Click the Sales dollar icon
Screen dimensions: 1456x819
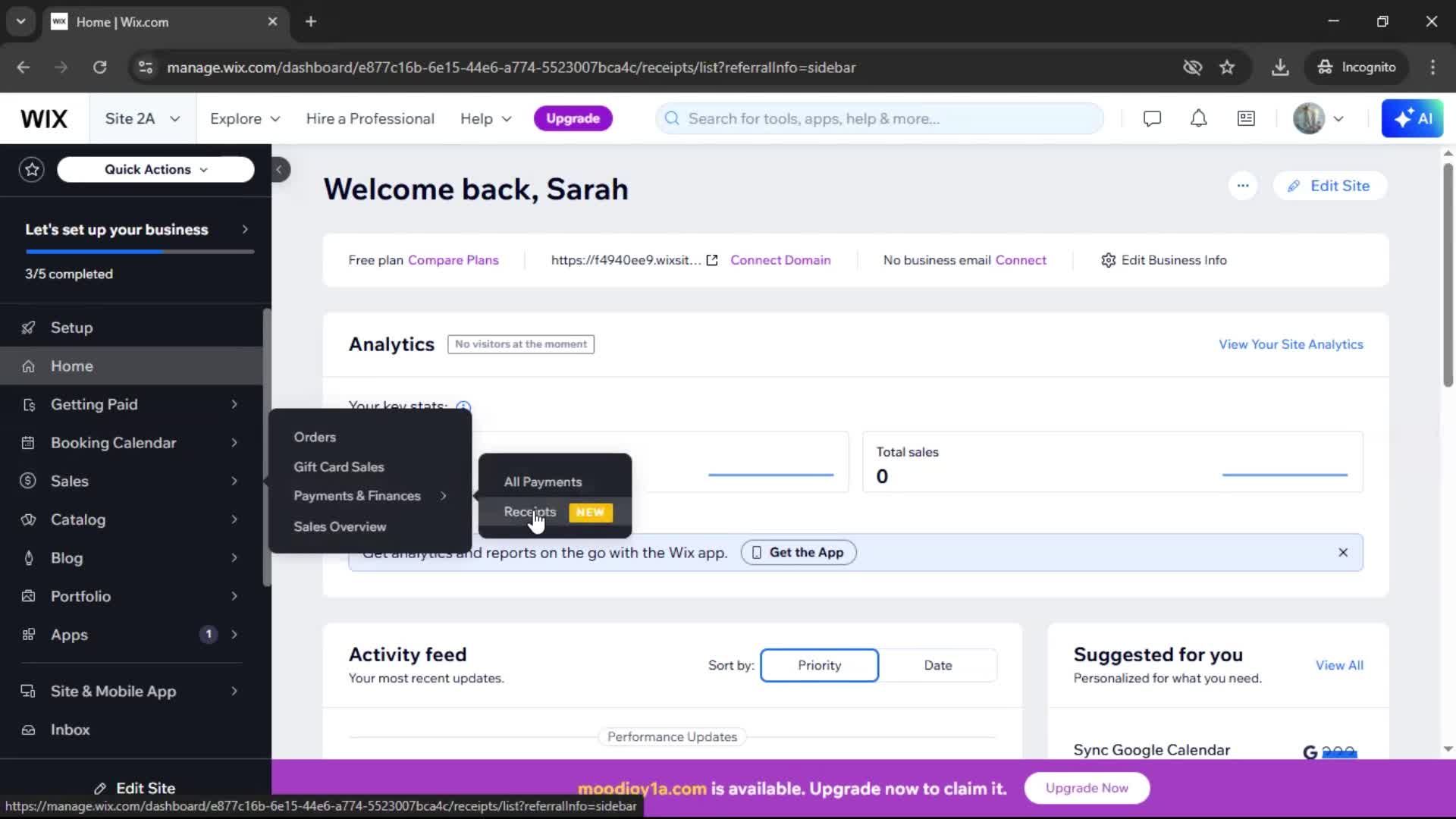28,481
